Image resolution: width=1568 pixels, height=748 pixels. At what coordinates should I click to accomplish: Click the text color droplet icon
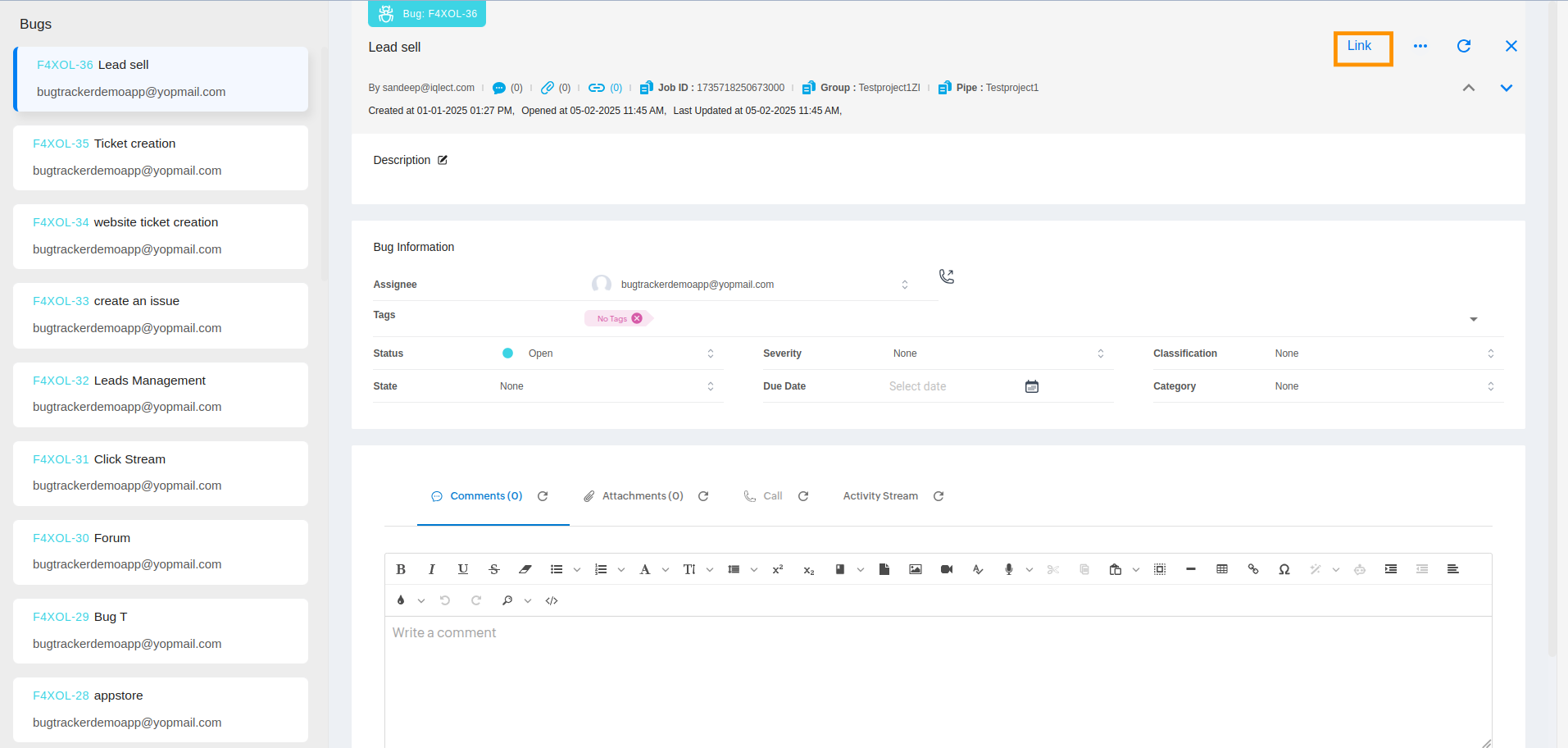point(401,600)
